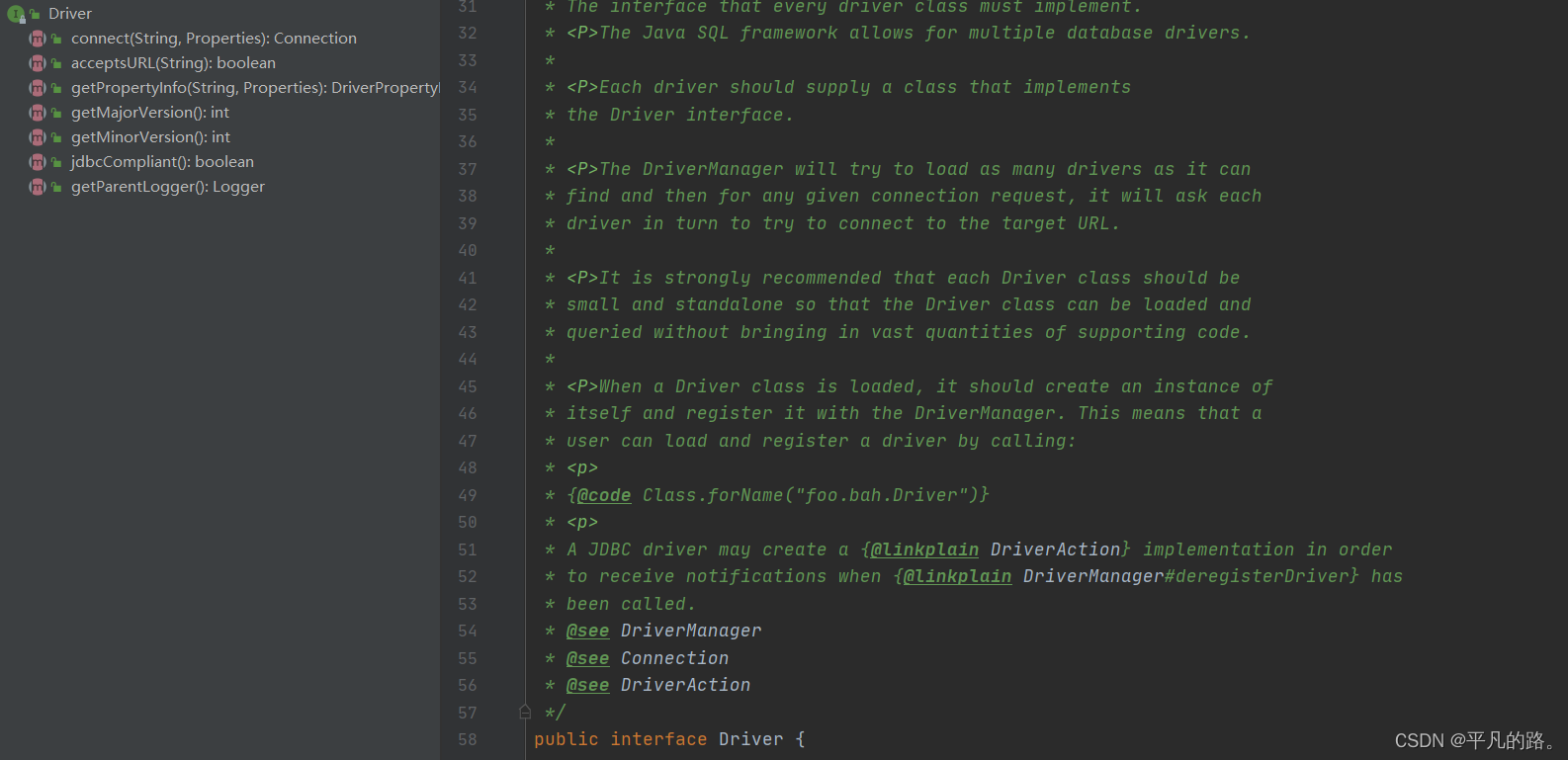Click the 'interface' keyword on line 58
This screenshot has width=1568, height=760.
658,739
